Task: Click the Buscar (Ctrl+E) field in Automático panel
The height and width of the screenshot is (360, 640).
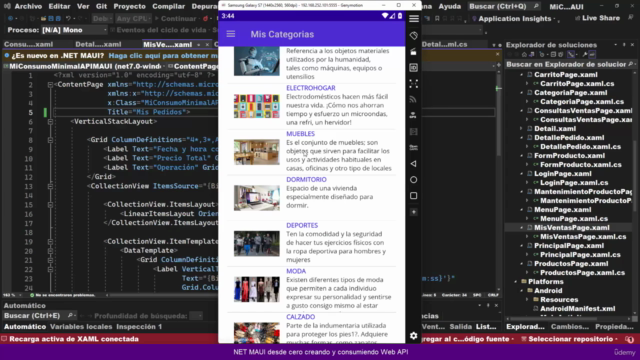Action: 40,316
